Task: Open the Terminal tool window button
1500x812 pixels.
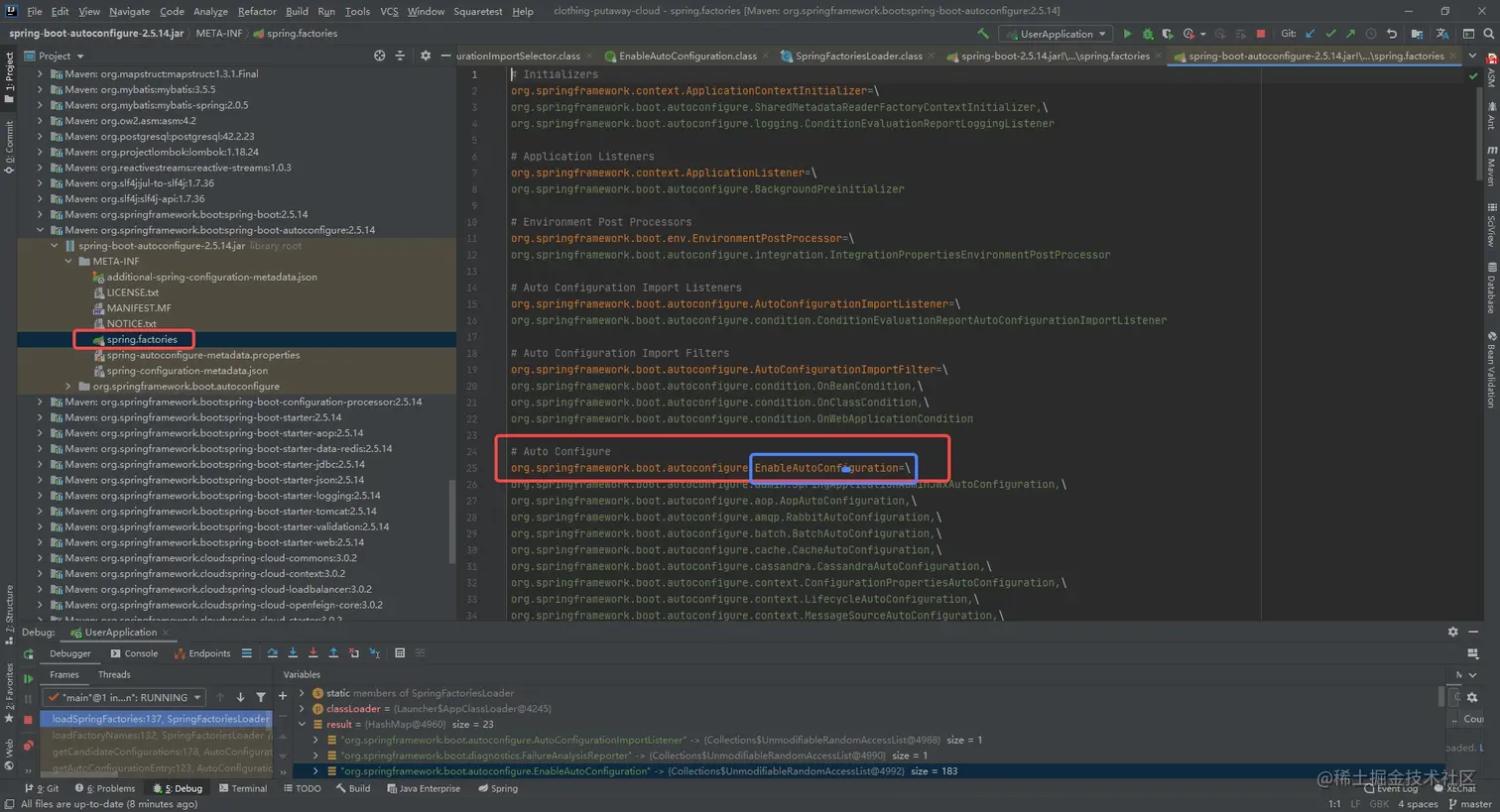Action: coord(241,789)
